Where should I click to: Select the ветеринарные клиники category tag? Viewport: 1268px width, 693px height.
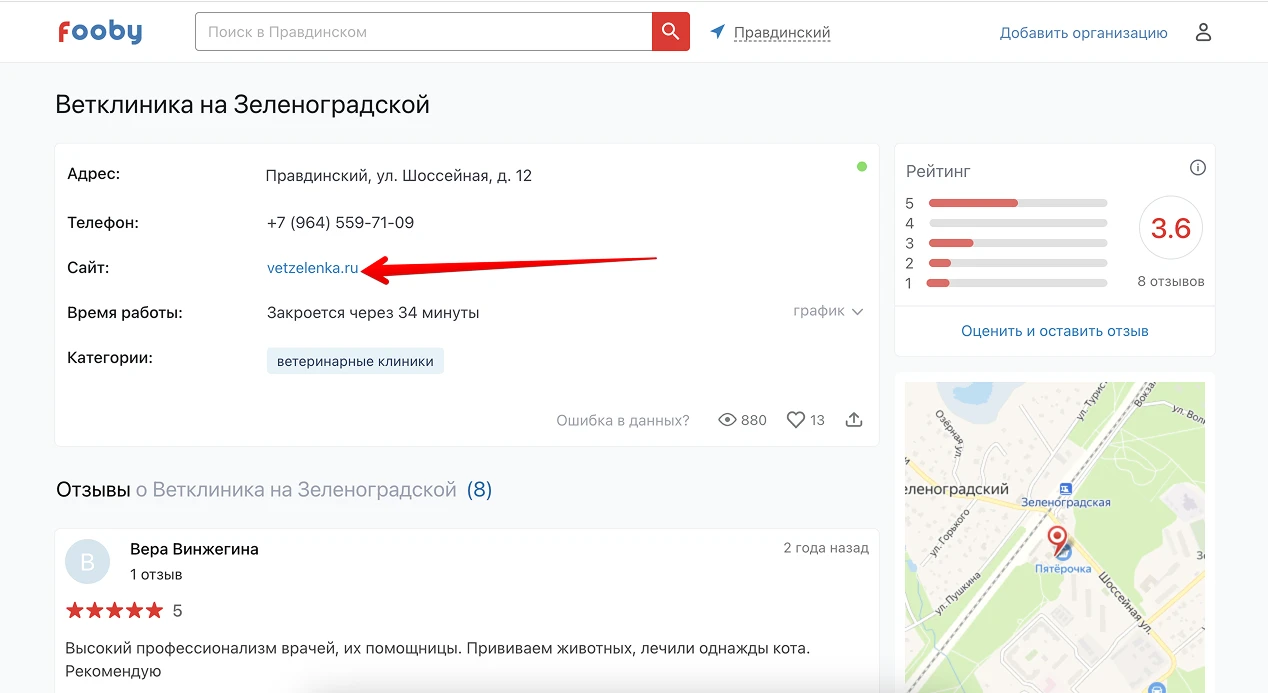(x=355, y=361)
